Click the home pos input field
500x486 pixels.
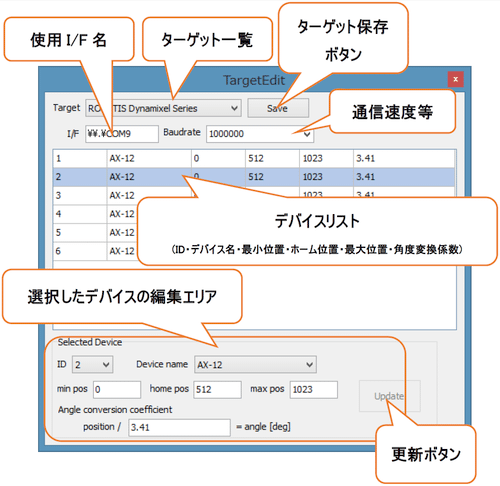217,389
